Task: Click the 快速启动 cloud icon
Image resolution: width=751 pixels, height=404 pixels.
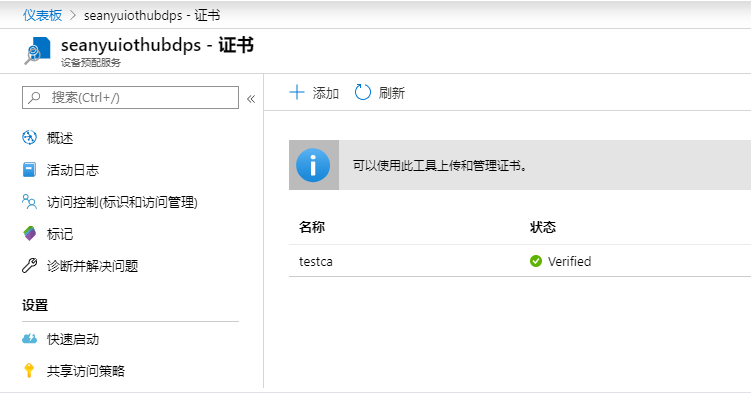Action: tap(29, 339)
